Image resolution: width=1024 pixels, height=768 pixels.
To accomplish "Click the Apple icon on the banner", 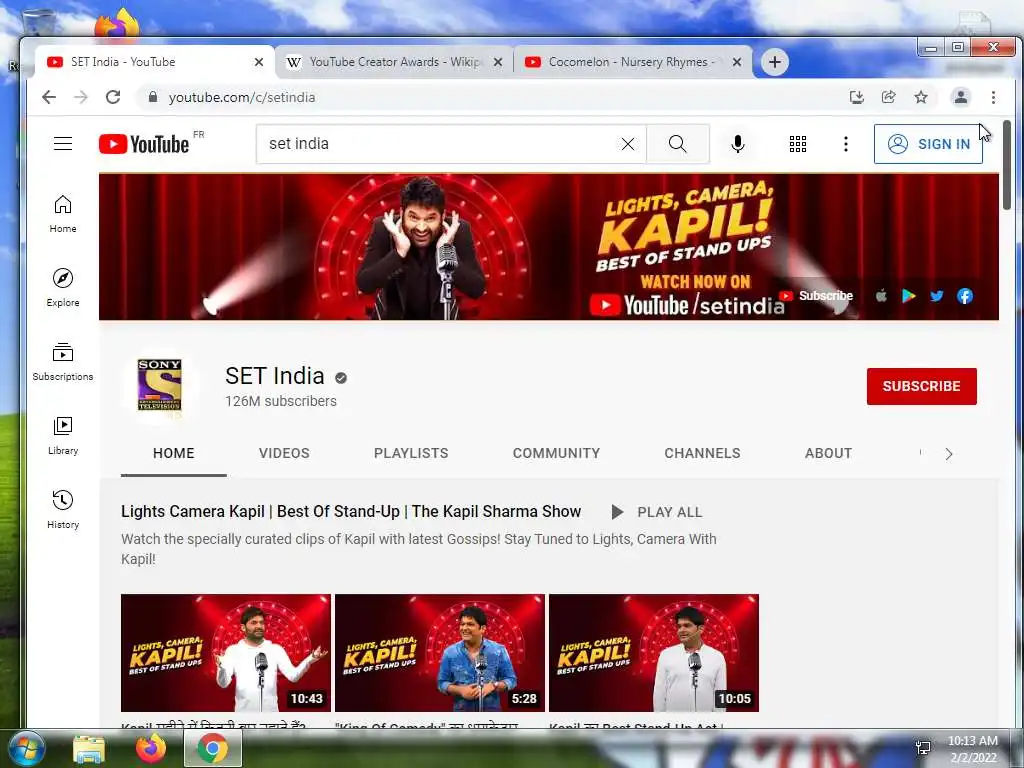I will tap(881, 296).
